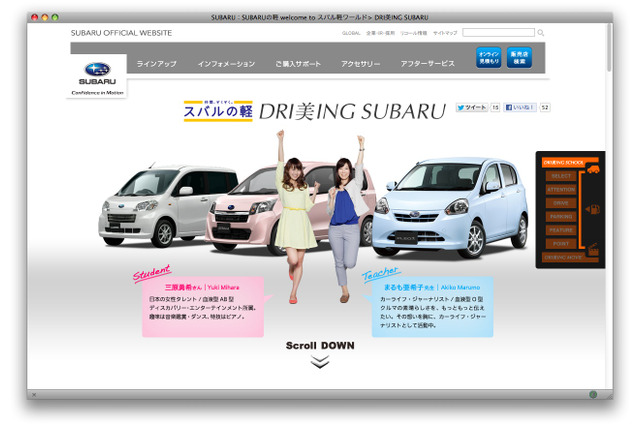Image resolution: width=640 pixels, height=426 pixels.
Task: Click the Twitter ツイート button
Action: (x=471, y=107)
